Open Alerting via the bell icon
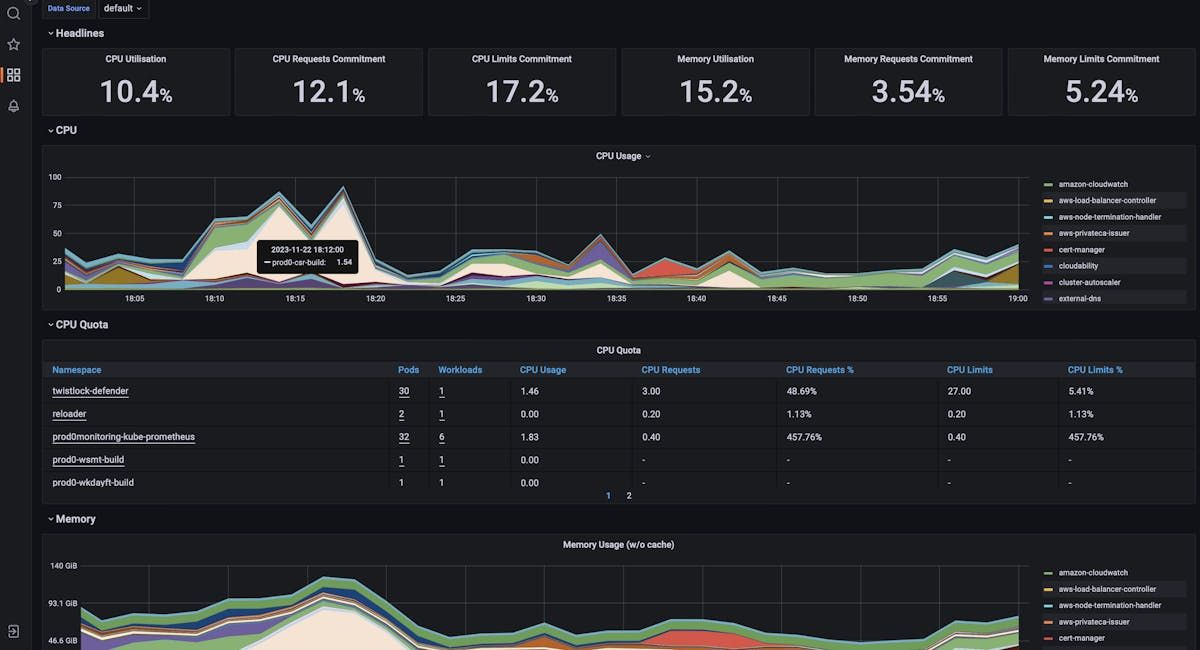Screen dimensions: 1200x650 tap(13, 106)
